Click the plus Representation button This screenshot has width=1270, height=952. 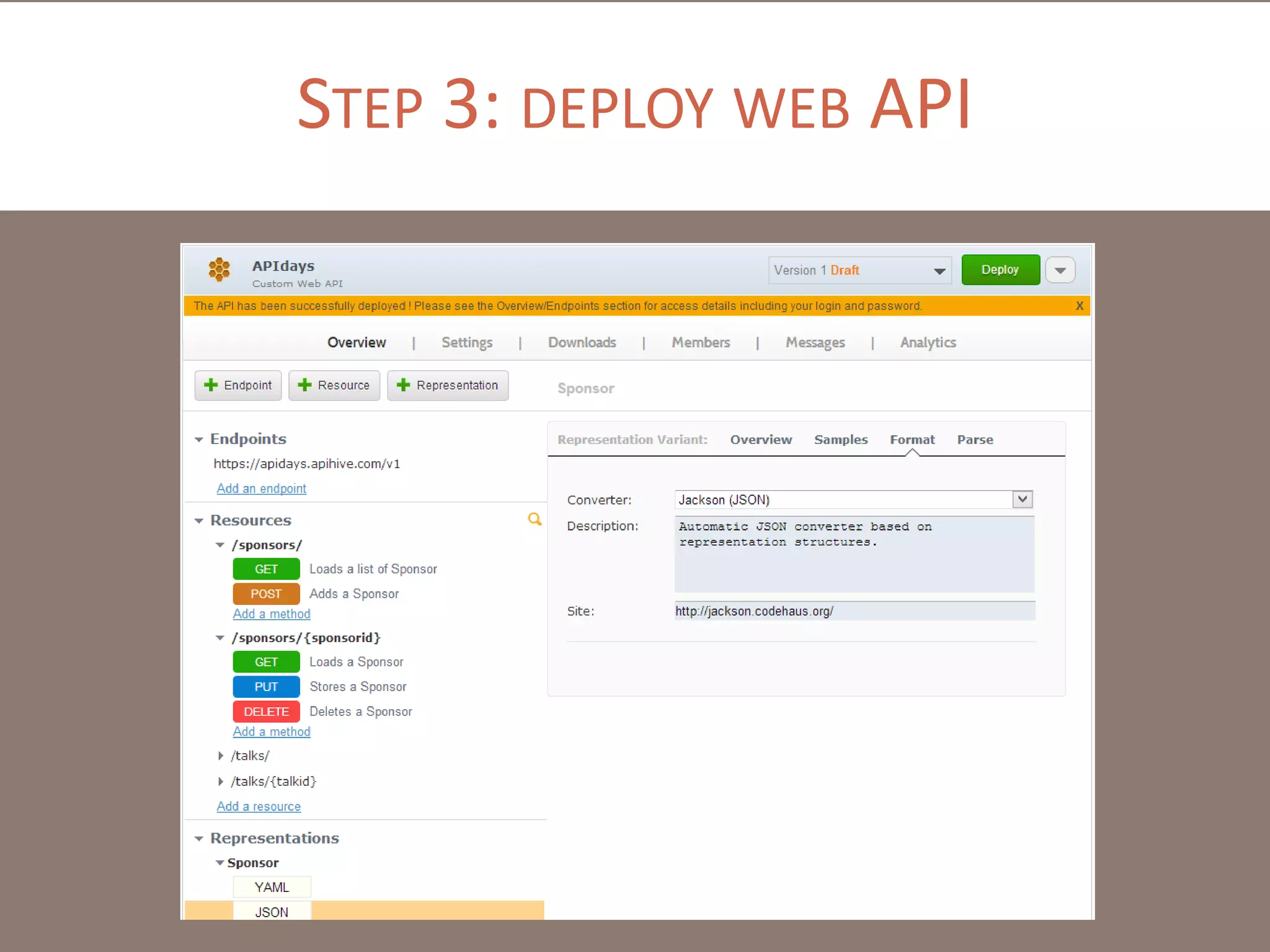[448, 386]
